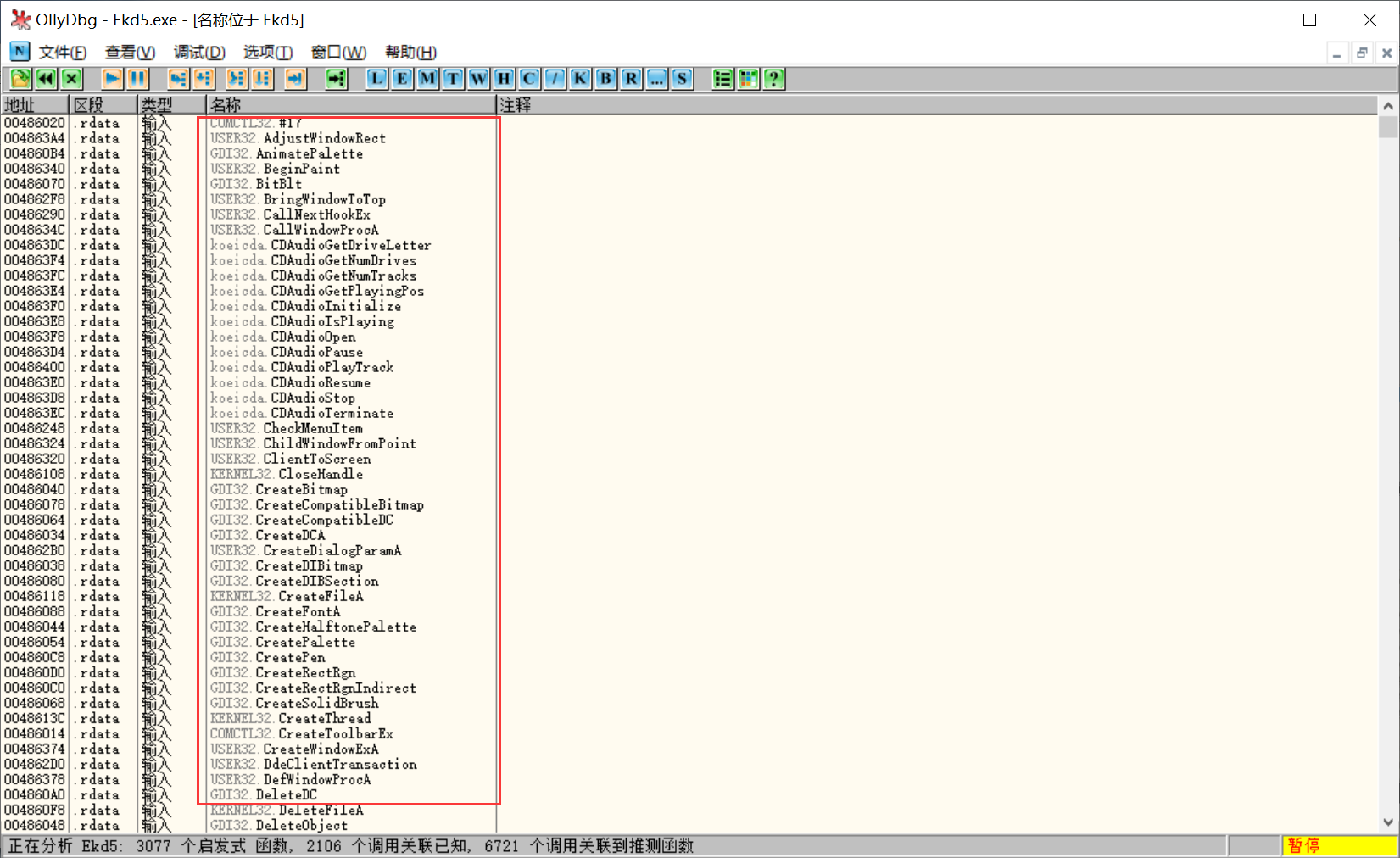1400x858 pixels.
Task: Open Run trace with ellipsis button
Action: click(x=656, y=79)
